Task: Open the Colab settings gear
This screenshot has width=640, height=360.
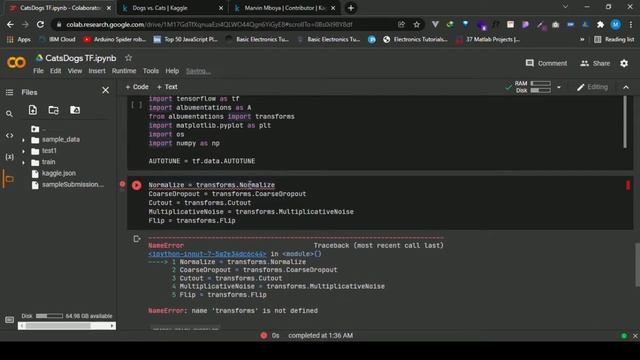Action: pyautogui.click(x=624, y=63)
